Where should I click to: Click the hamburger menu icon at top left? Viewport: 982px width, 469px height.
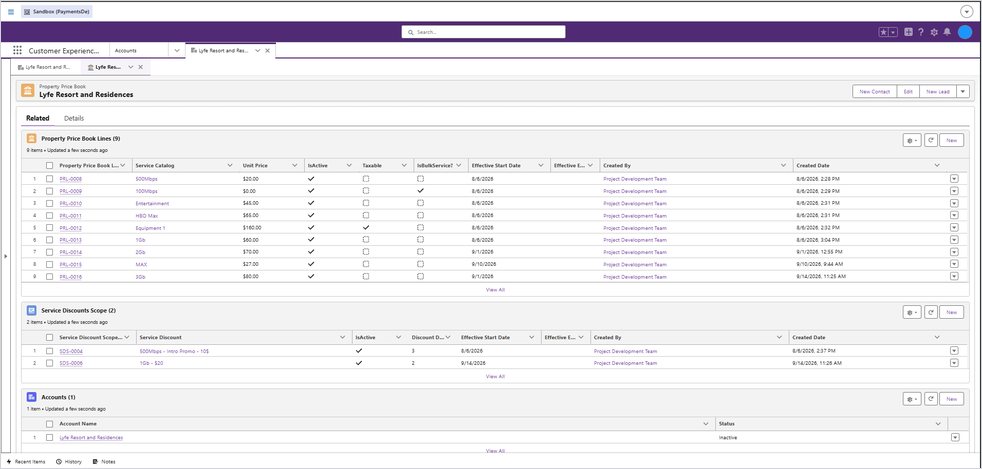coord(11,12)
